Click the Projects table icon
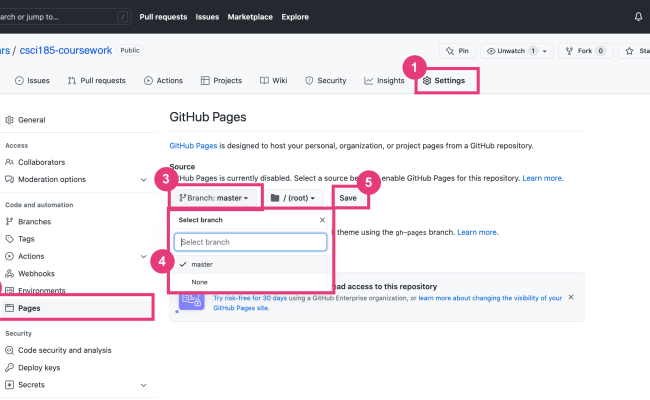The image size is (650, 400). tap(205, 80)
